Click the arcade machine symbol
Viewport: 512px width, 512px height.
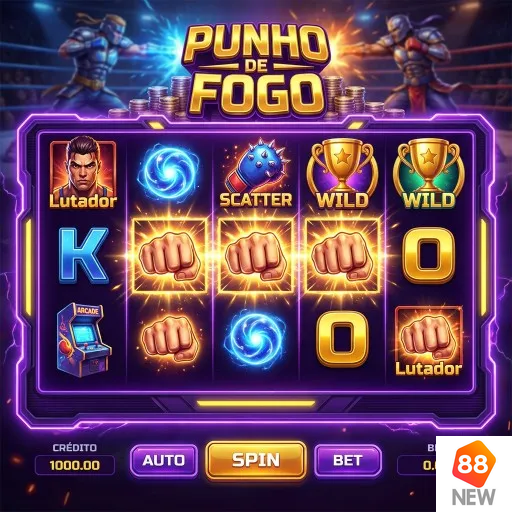point(83,339)
